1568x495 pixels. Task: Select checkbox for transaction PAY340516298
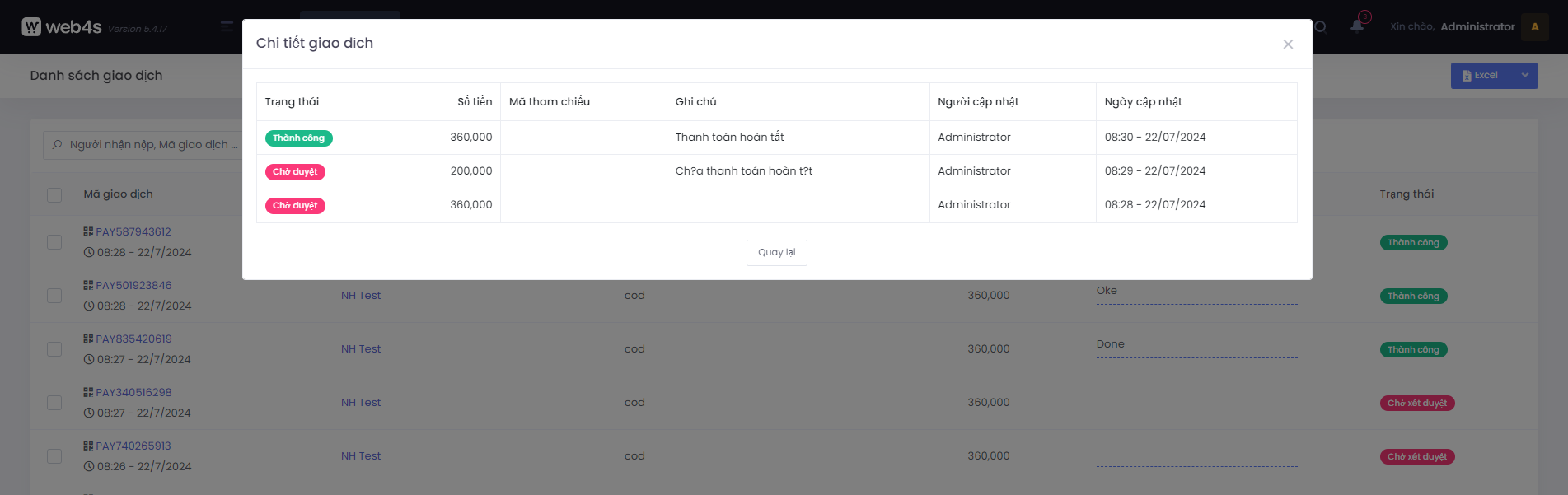pos(54,403)
